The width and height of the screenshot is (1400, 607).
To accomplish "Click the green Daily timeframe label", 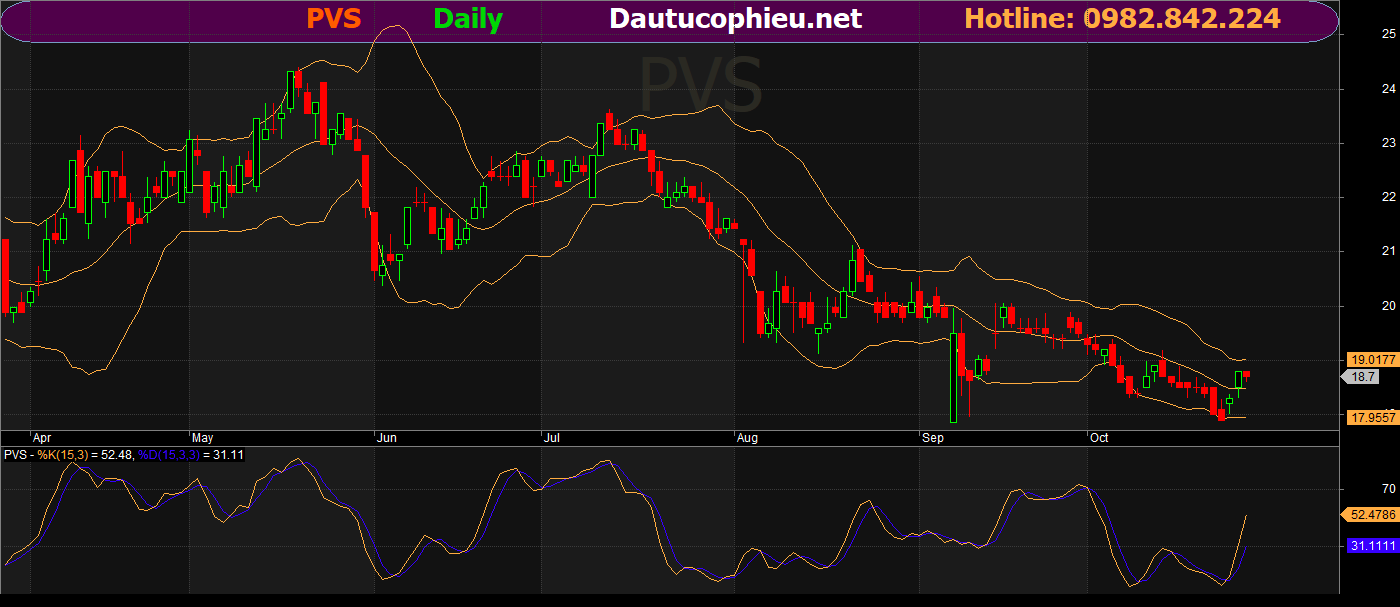I will tap(467, 19).
